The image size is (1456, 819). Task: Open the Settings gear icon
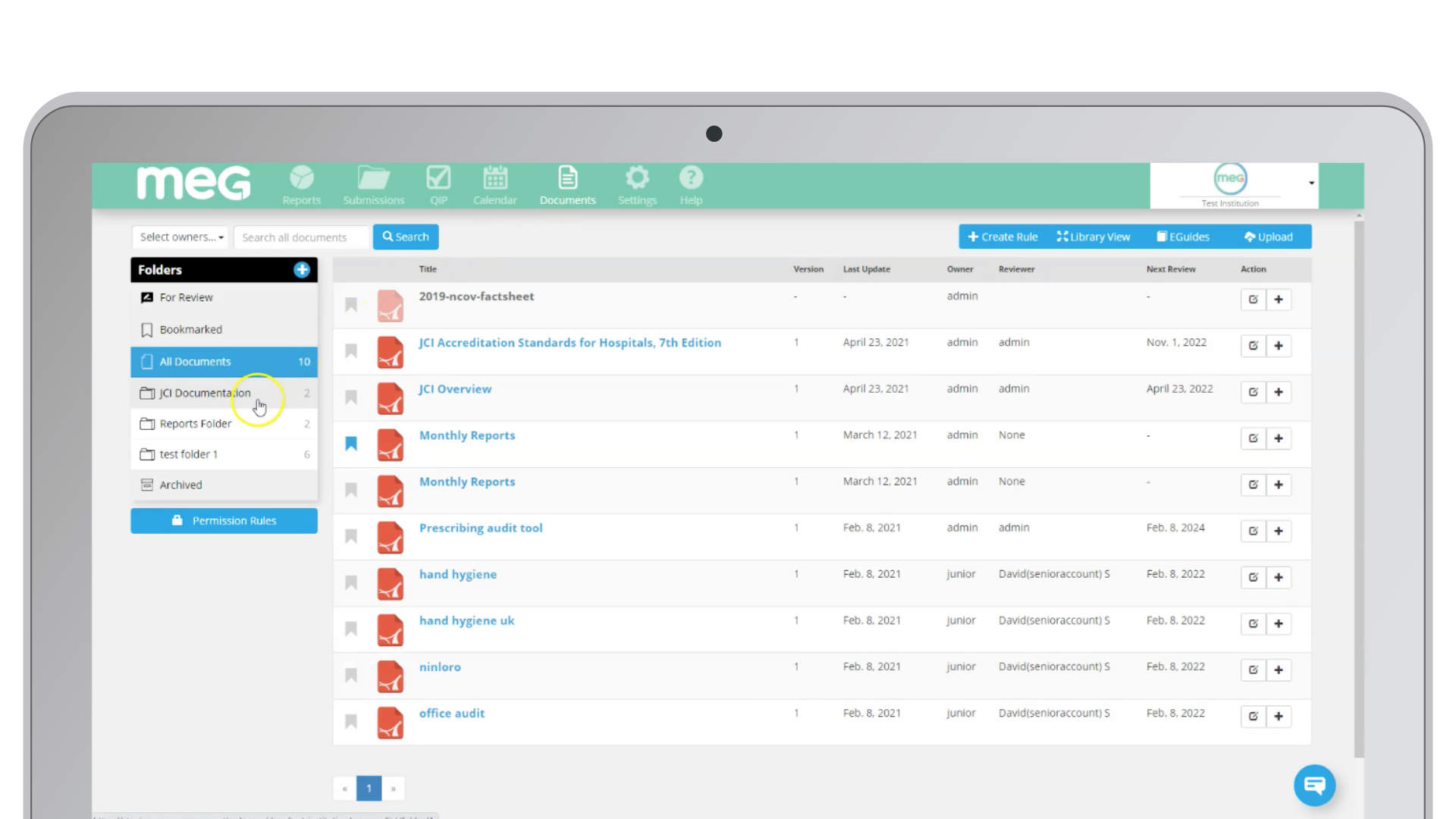pos(637,180)
